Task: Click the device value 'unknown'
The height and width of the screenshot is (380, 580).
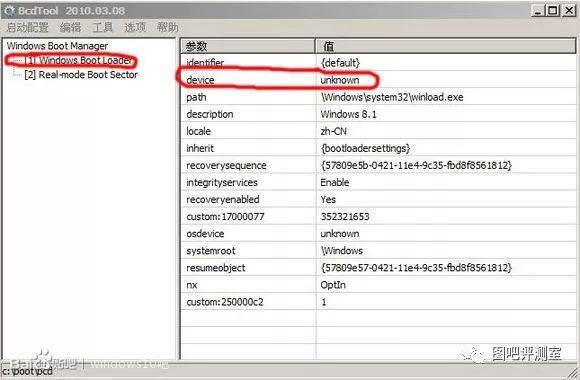Action: coord(340,80)
